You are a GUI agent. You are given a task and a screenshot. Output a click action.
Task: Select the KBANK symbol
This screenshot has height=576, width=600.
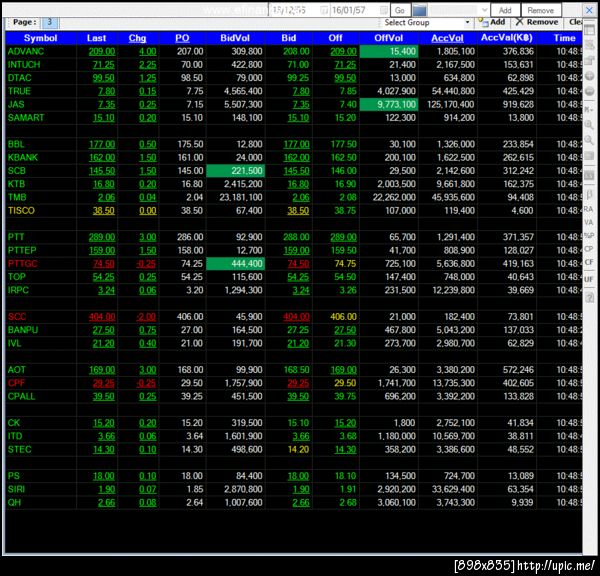coord(23,157)
